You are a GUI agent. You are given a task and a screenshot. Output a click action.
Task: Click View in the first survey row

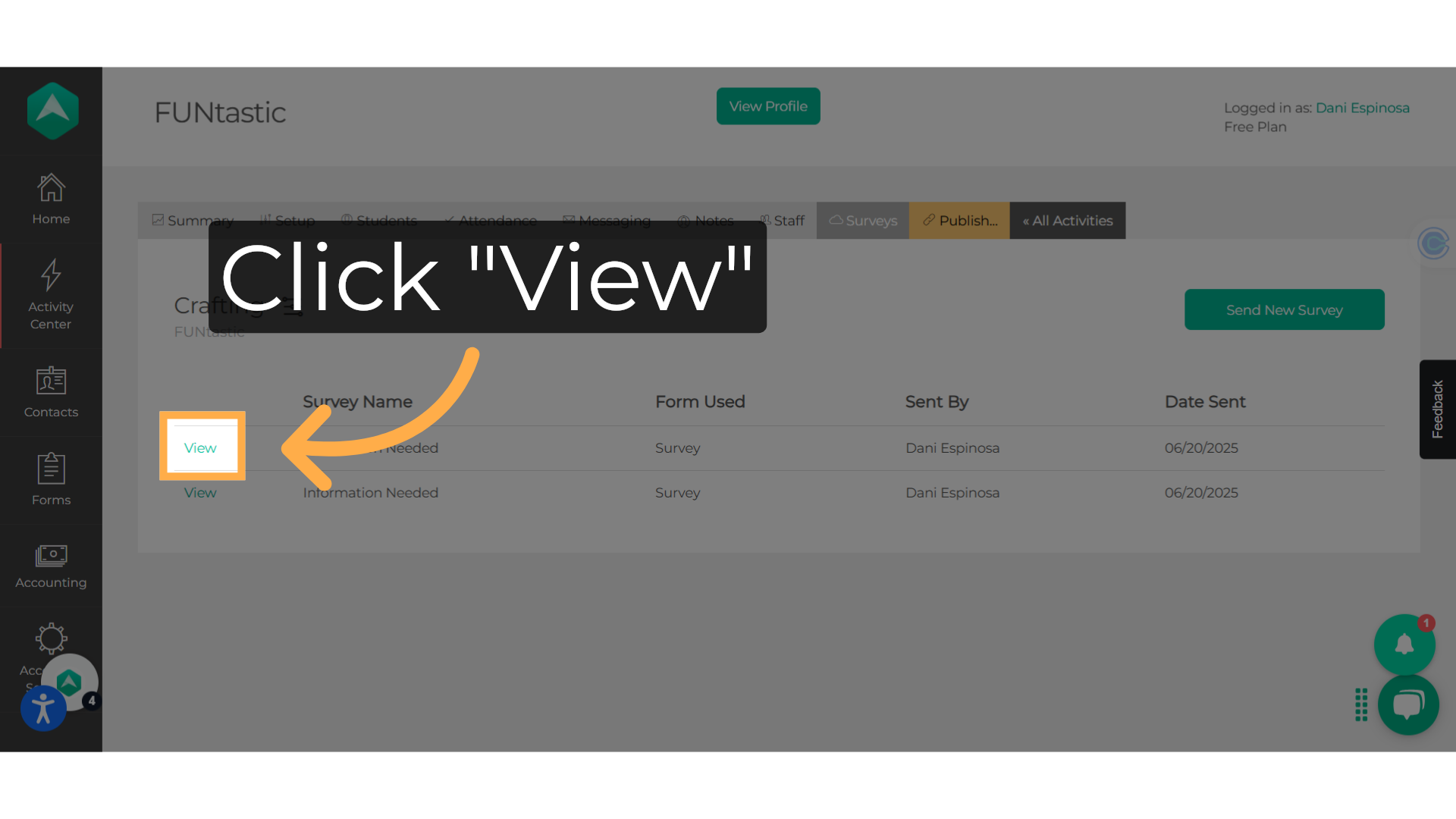click(200, 447)
